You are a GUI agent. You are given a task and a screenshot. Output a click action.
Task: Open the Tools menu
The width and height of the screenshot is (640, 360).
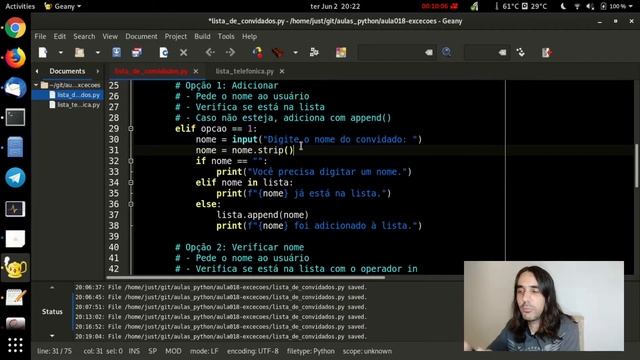pos(226,36)
